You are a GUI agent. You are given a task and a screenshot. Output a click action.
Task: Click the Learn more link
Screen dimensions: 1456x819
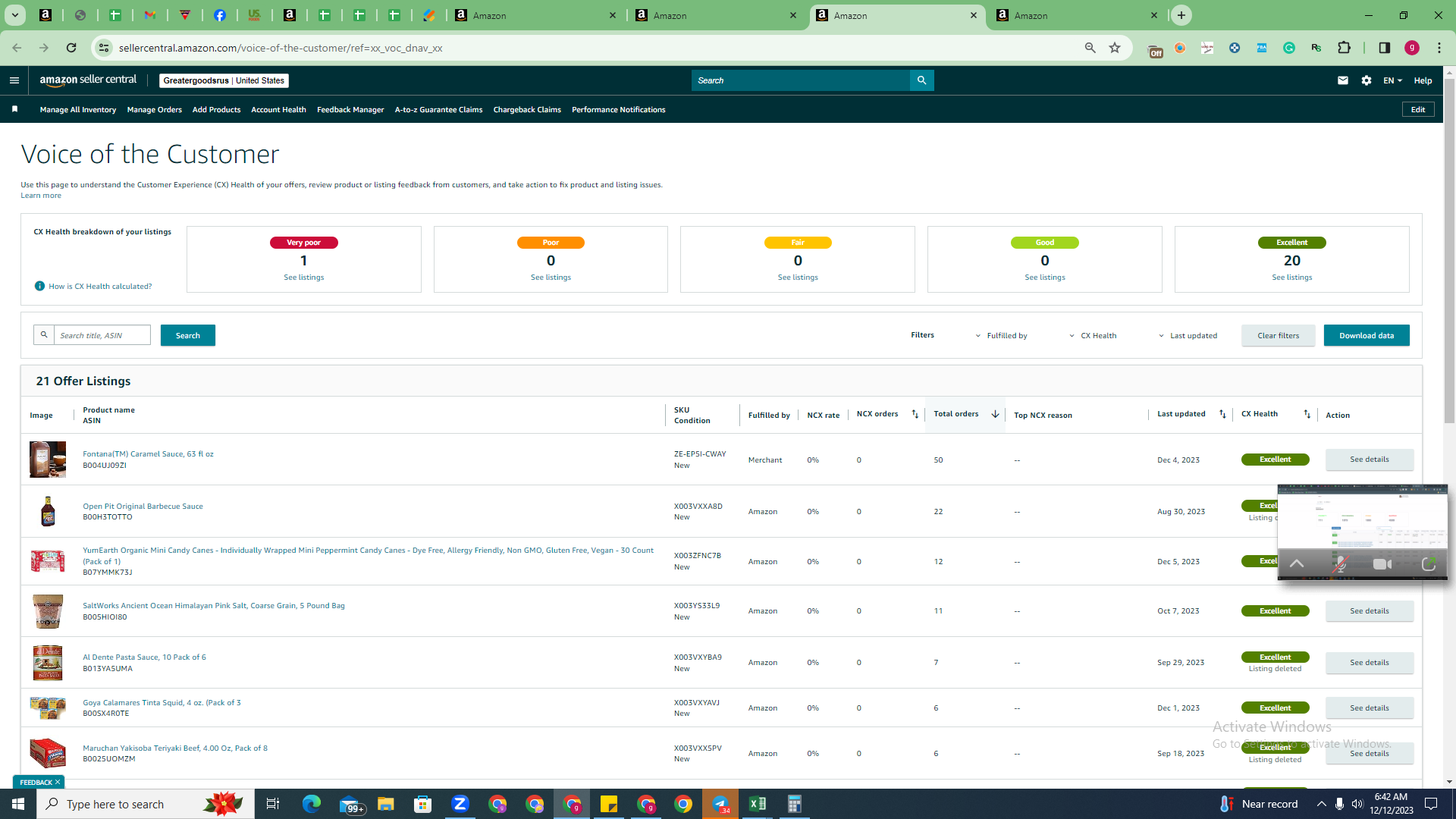tap(41, 196)
